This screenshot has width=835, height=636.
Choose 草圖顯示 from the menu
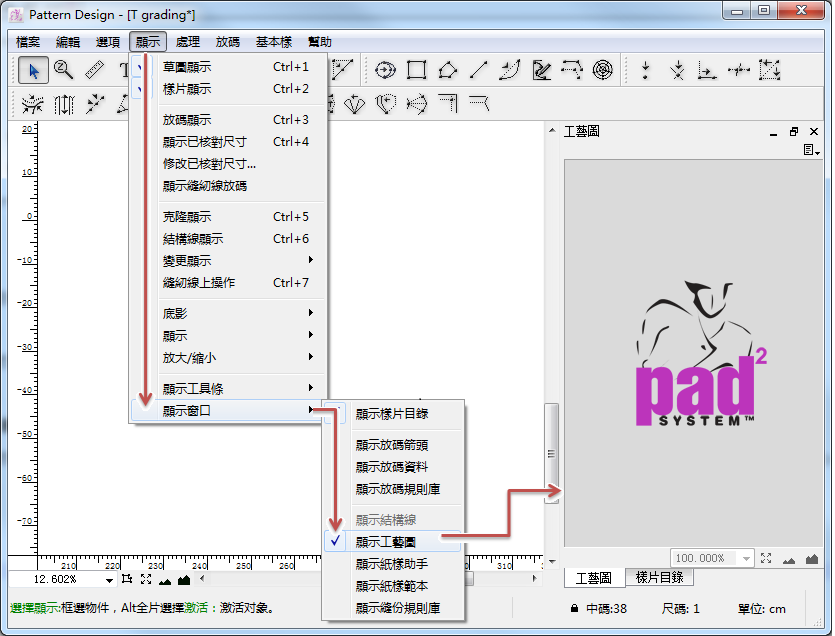(187, 67)
